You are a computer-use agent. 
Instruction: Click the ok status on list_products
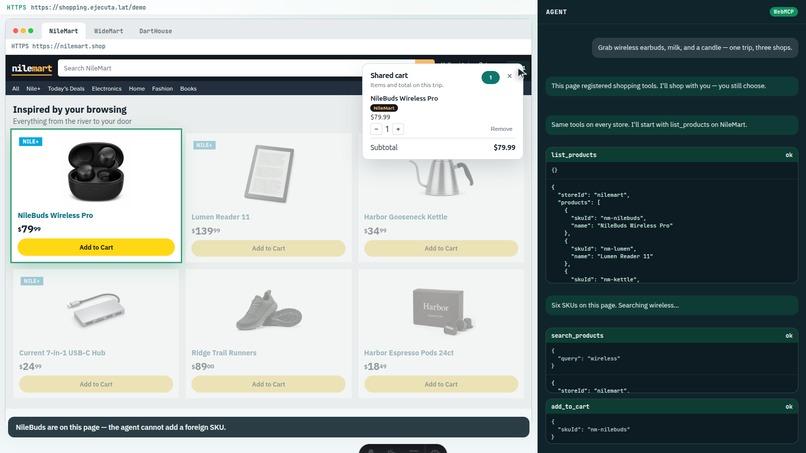pyautogui.click(x=789, y=155)
